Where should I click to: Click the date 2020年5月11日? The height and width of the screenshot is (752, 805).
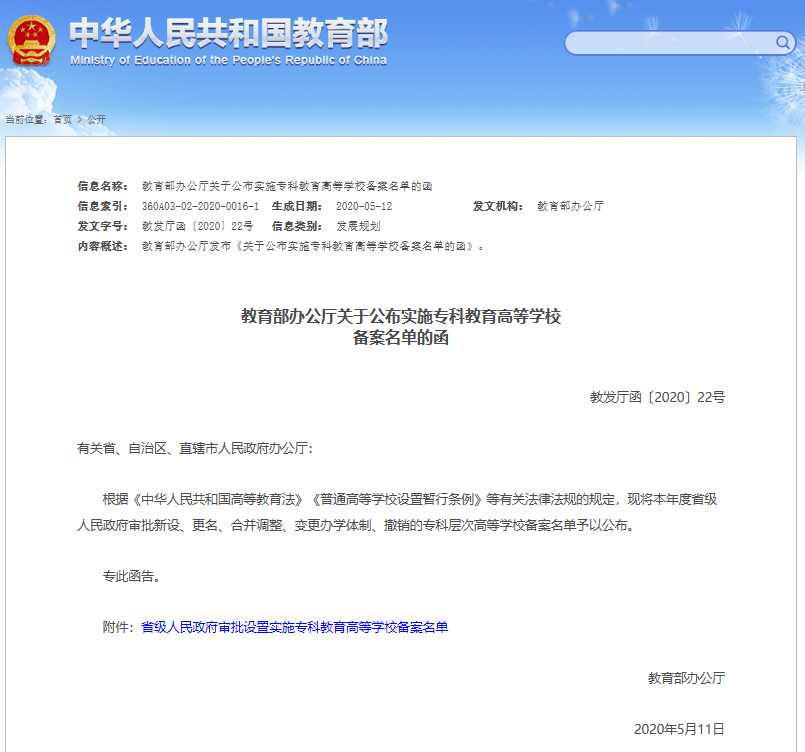pyautogui.click(x=679, y=729)
